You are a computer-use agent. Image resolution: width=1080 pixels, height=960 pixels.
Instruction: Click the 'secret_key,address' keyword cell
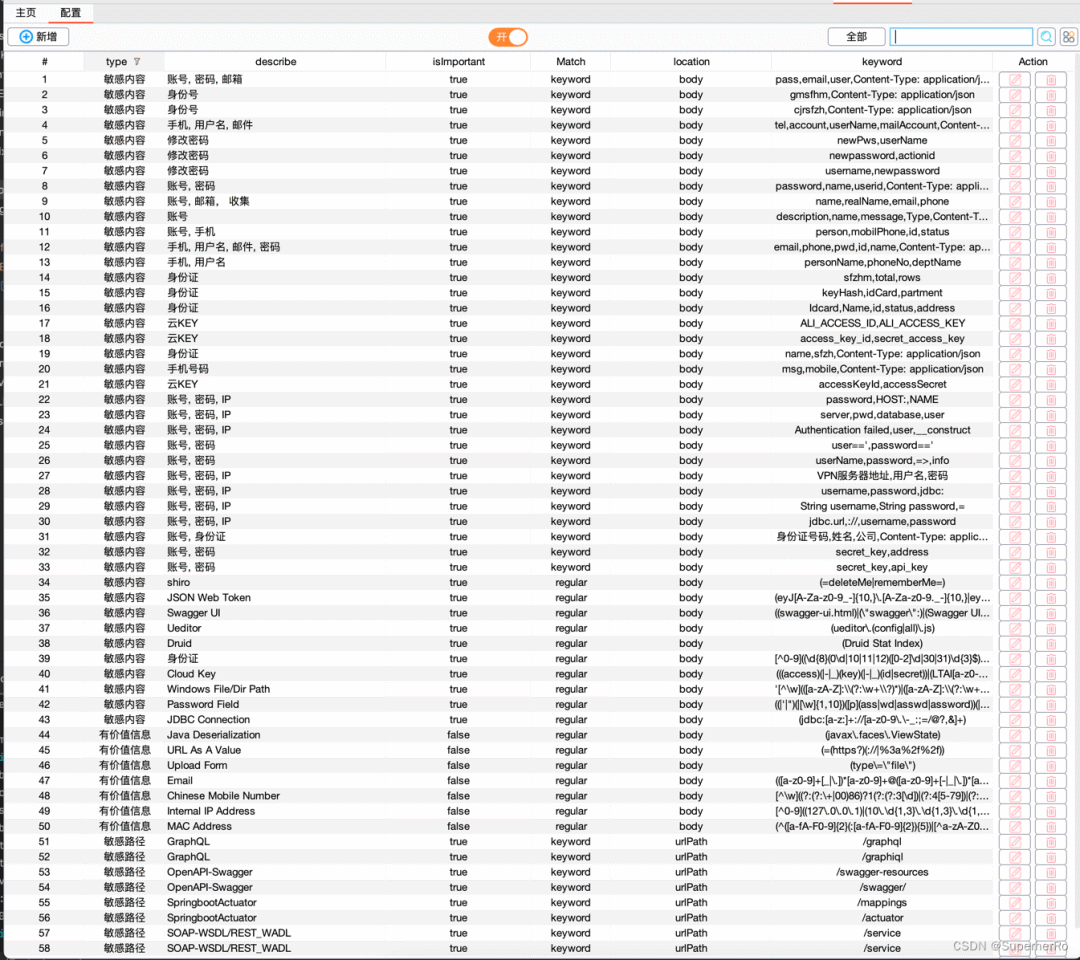[x=882, y=552]
